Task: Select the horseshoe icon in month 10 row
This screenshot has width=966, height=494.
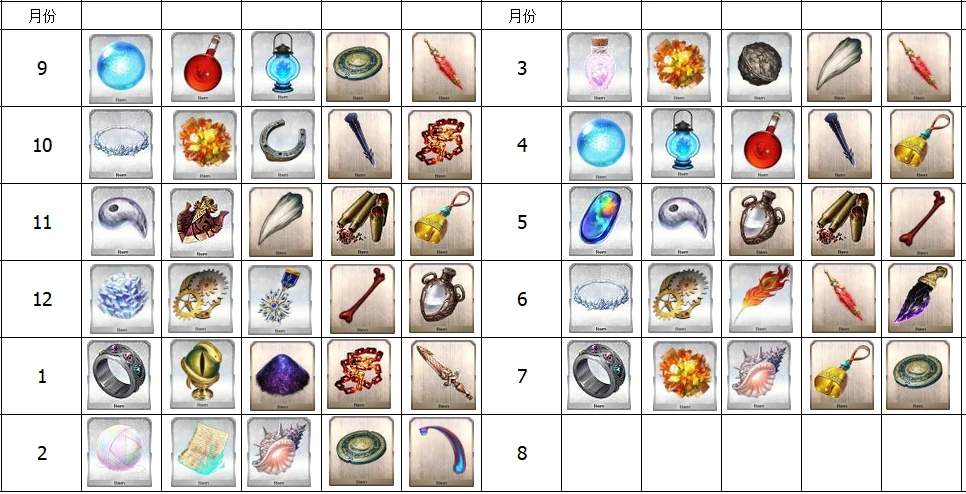Action: point(282,145)
